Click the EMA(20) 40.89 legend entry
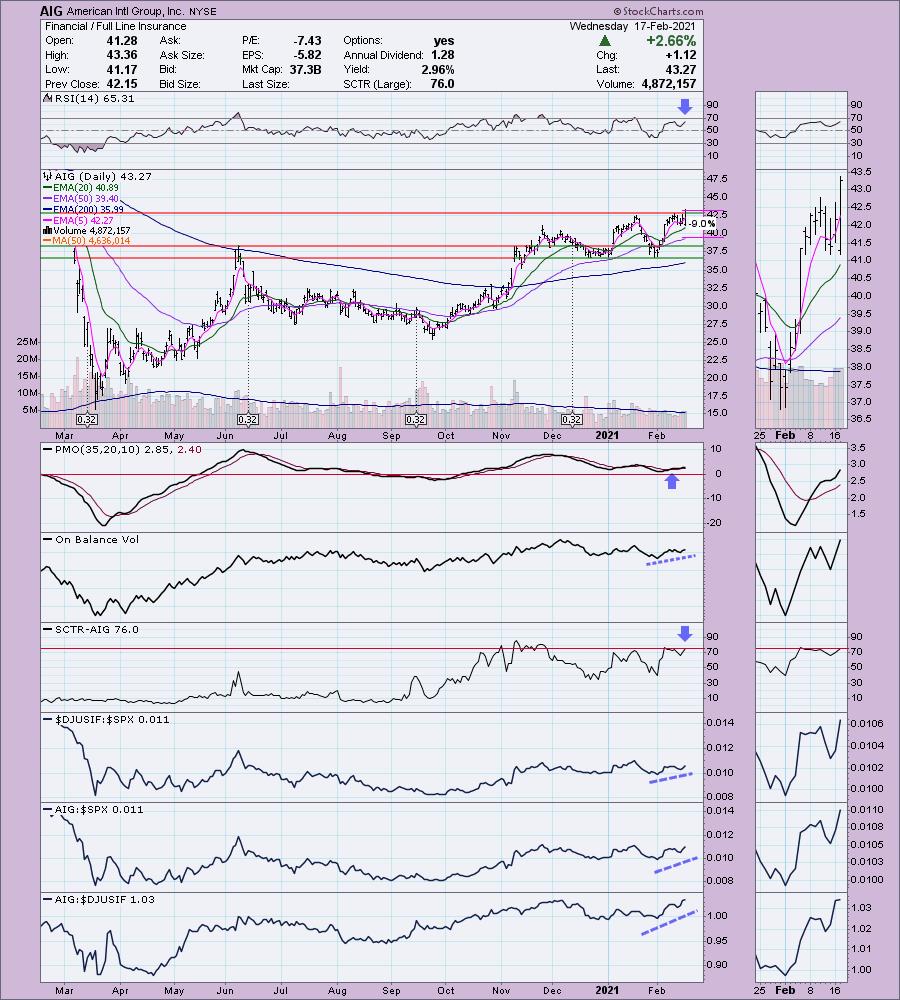The width and height of the screenshot is (900, 1000). coord(86,188)
